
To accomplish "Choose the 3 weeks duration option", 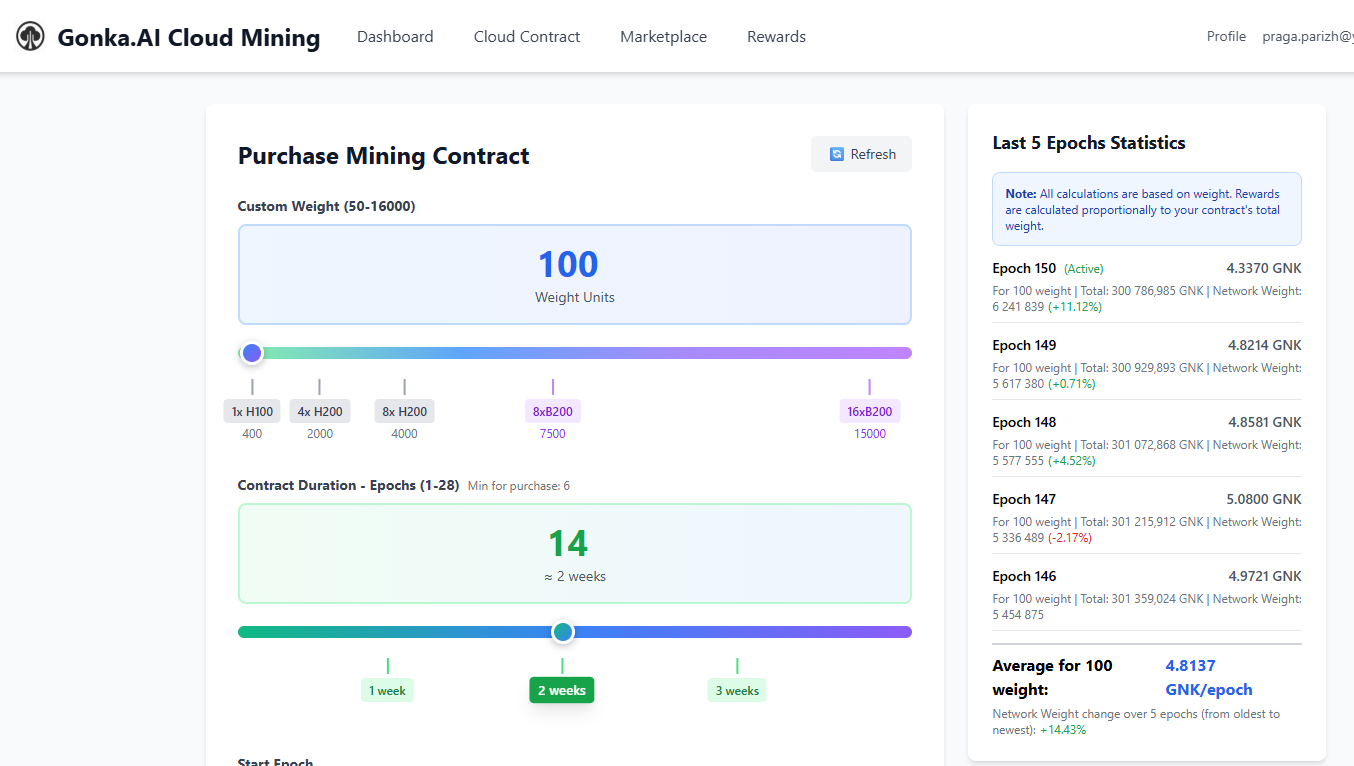I will (x=737, y=690).
